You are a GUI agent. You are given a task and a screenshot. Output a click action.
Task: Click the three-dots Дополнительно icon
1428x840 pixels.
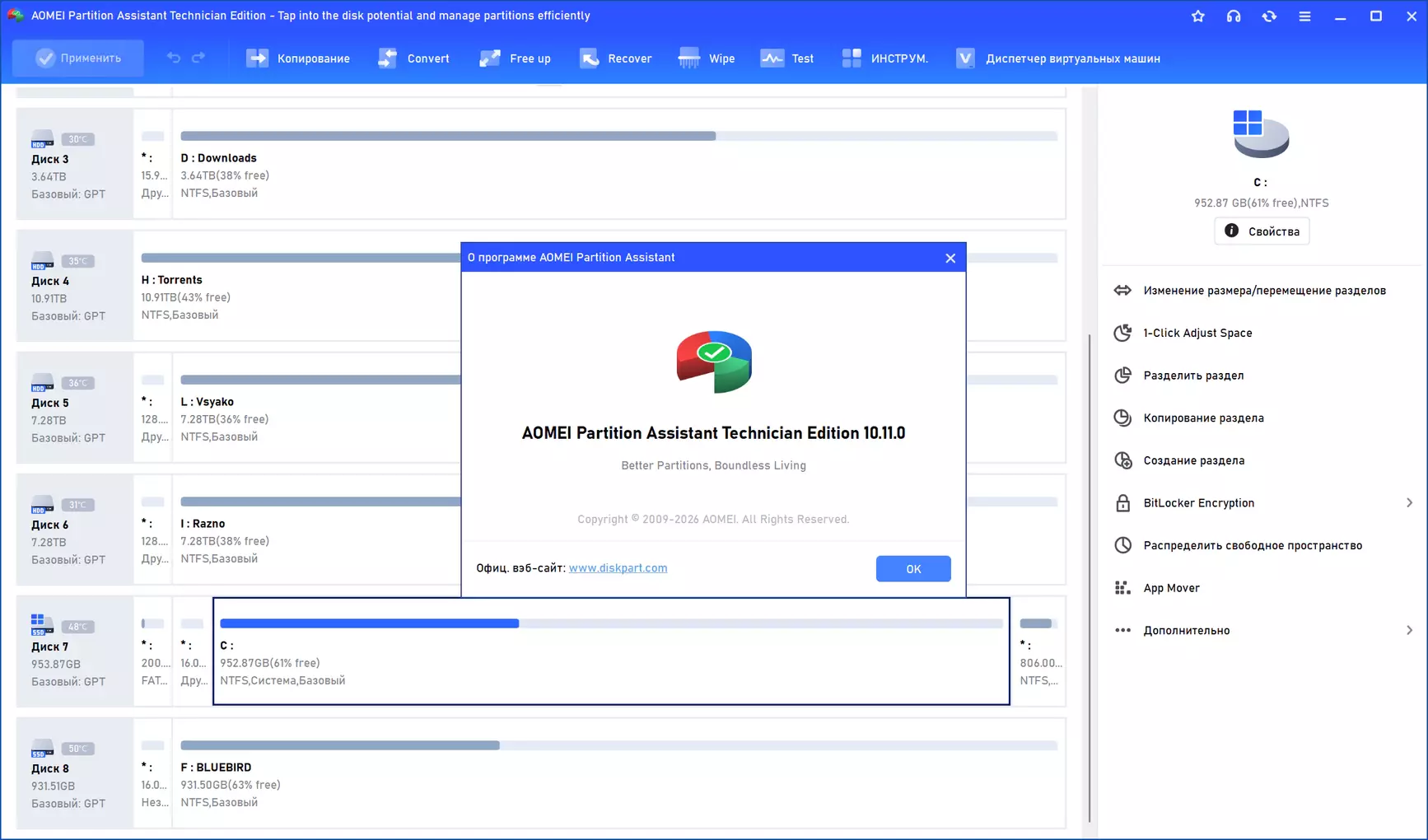click(x=1122, y=631)
